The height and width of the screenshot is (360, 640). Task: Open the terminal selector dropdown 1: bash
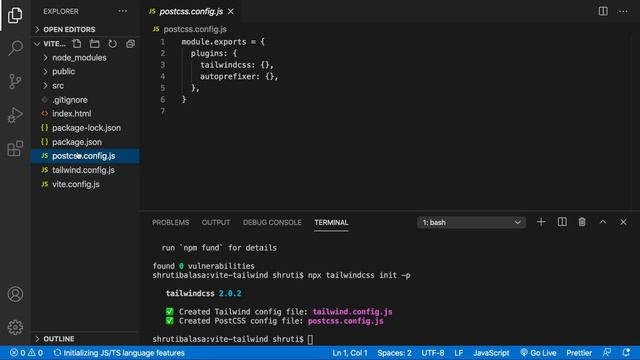coord(471,222)
